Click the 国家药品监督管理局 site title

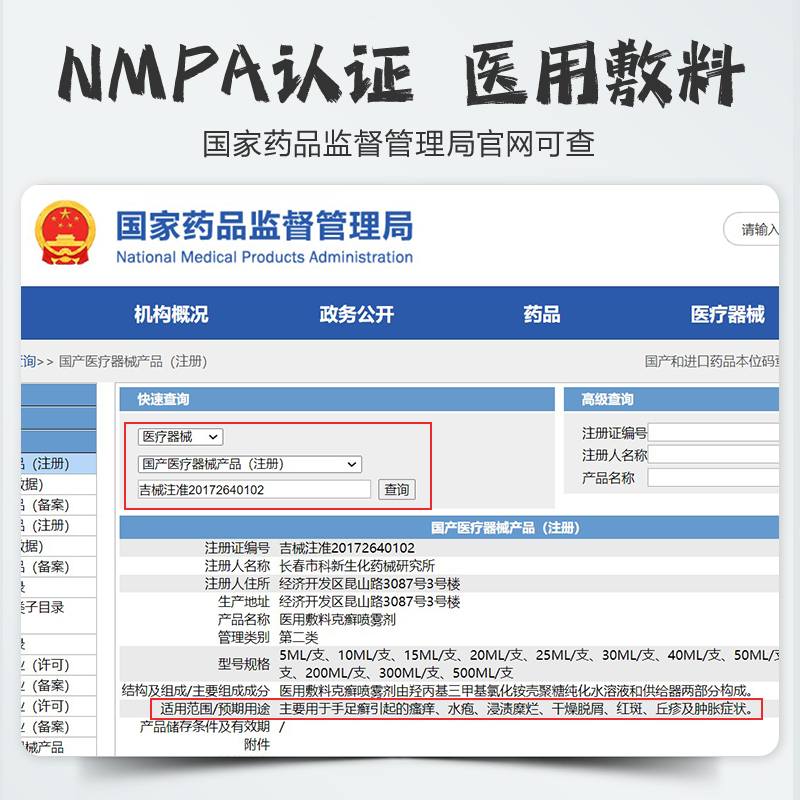264,226
